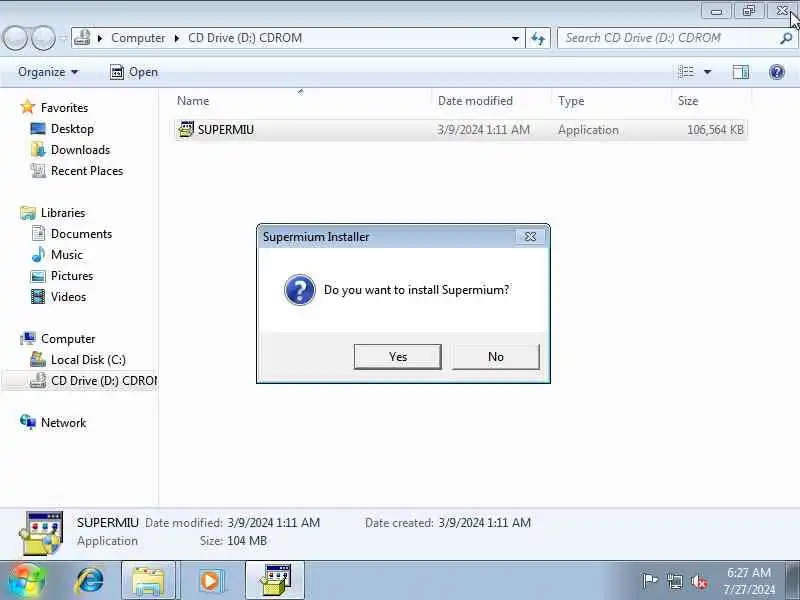Confirm install by clicking Yes
Screen dimensions: 800x600
pyautogui.click(x=397, y=356)
